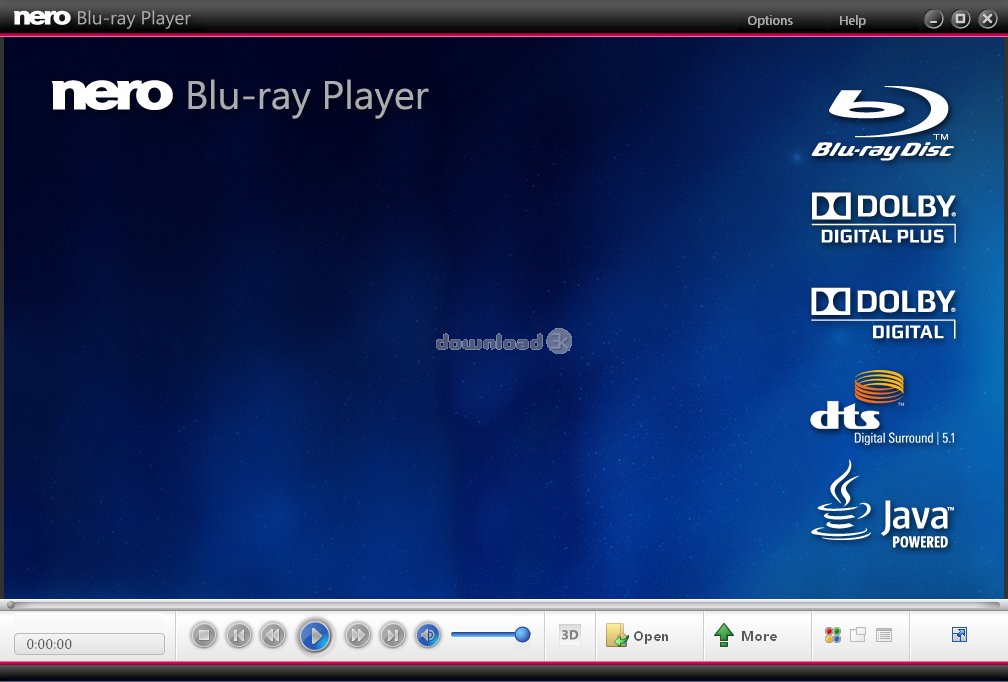The image size is (1008, 682).
Task: Fast forward the video
Action: pos(357,636)
